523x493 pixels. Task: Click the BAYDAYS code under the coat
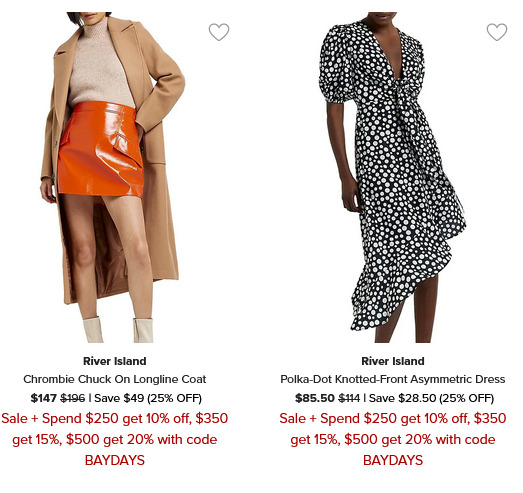tap(114, 460)
